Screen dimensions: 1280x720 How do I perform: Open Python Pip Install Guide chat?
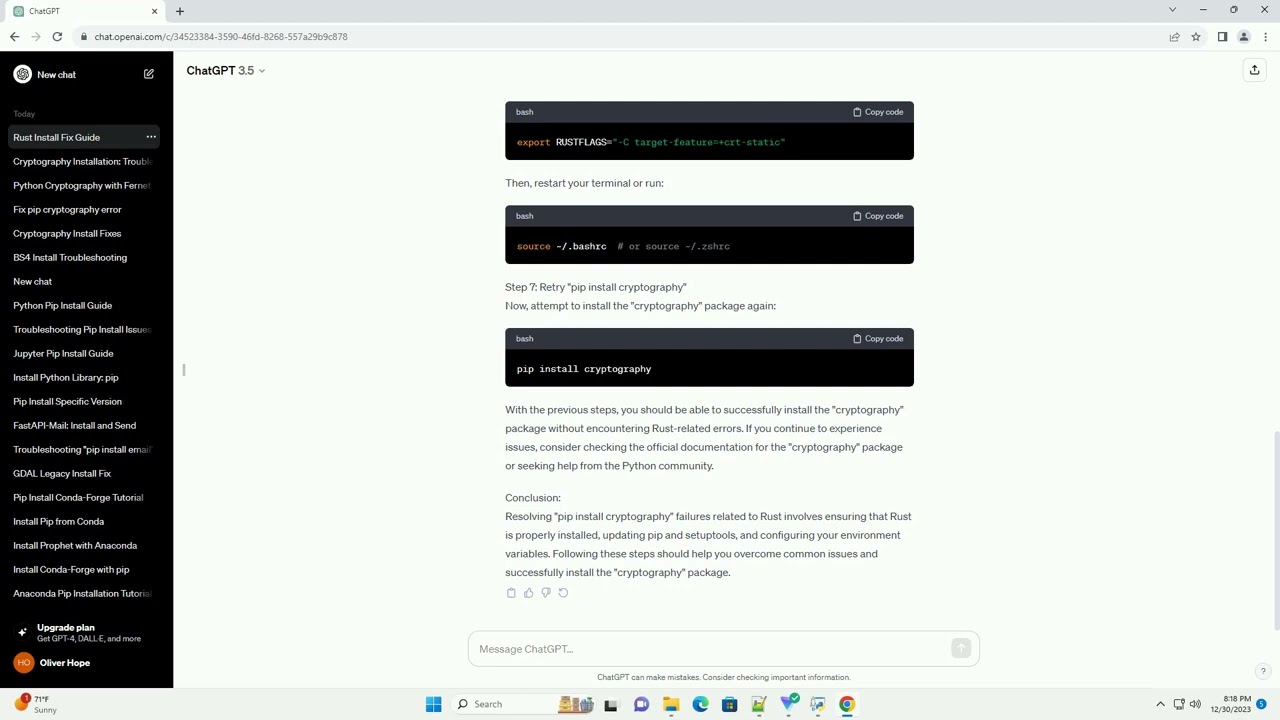pyautogui.click(x=84, y=305)
